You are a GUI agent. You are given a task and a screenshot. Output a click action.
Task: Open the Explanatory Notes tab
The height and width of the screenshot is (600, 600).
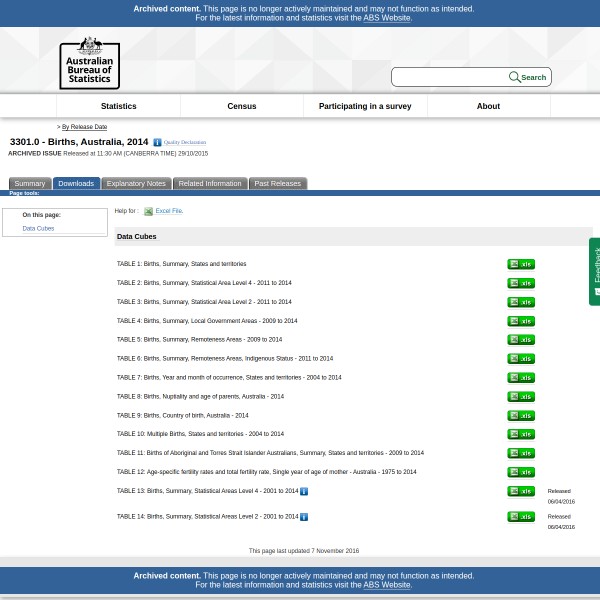click(x=136, y=184)
